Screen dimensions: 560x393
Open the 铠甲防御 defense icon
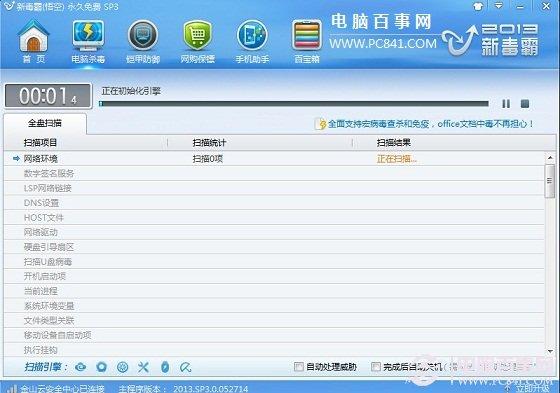click(143, 41)
